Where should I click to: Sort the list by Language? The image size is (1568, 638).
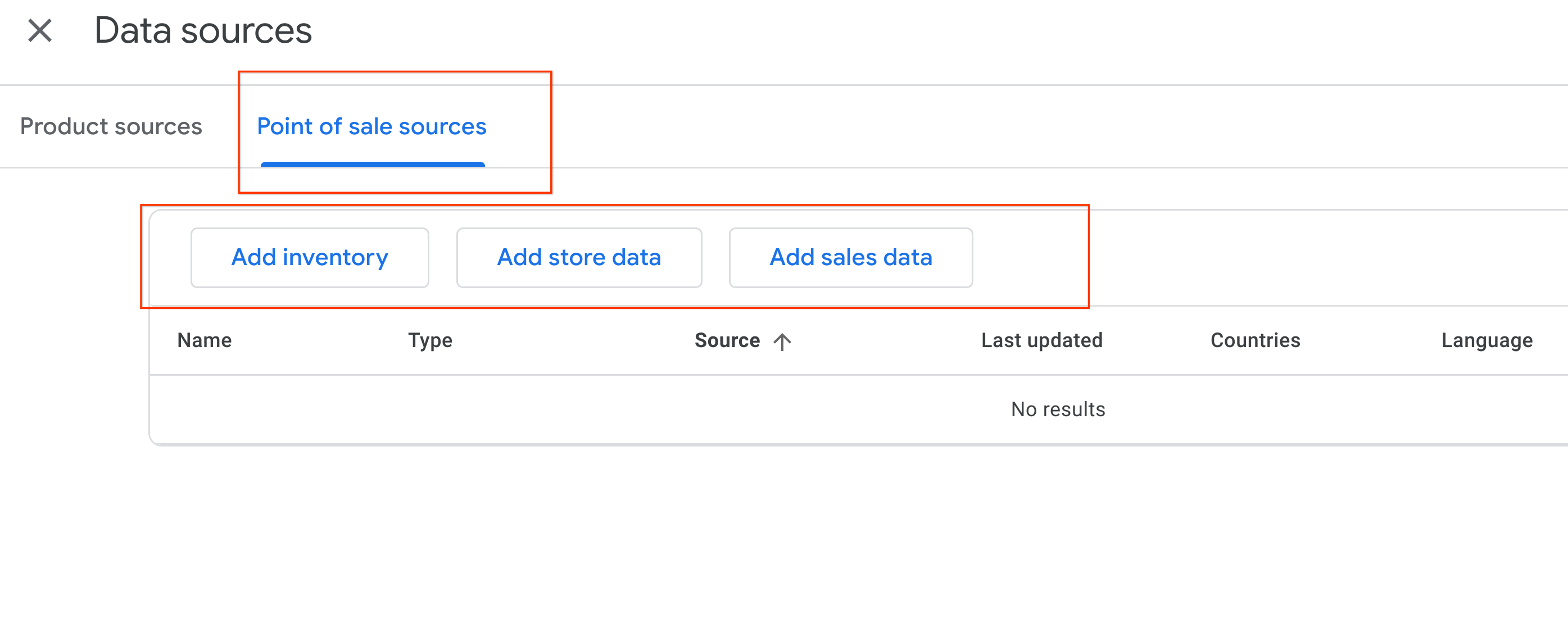(x=1487, y=340)
